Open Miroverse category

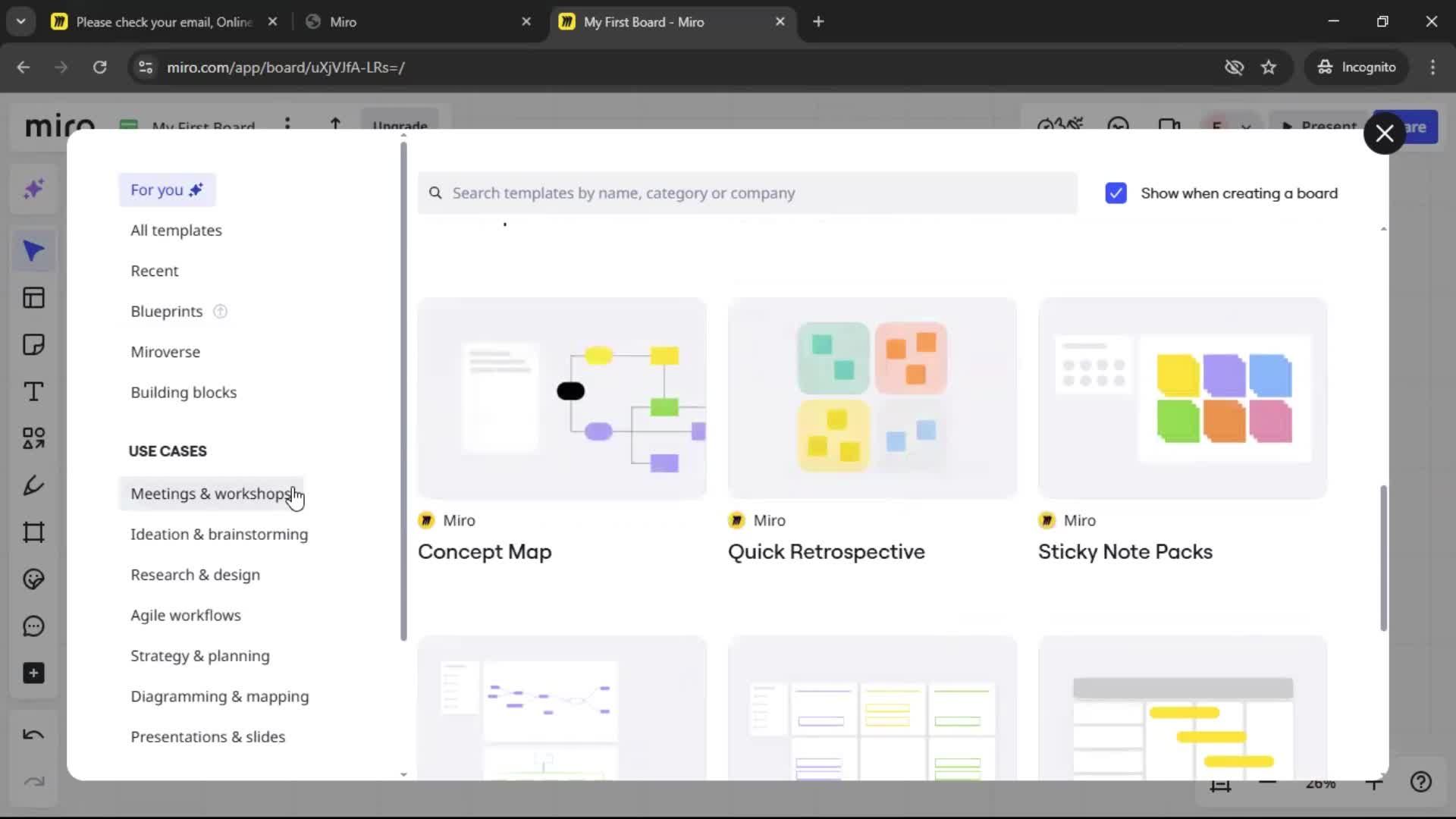coord(165,353)
